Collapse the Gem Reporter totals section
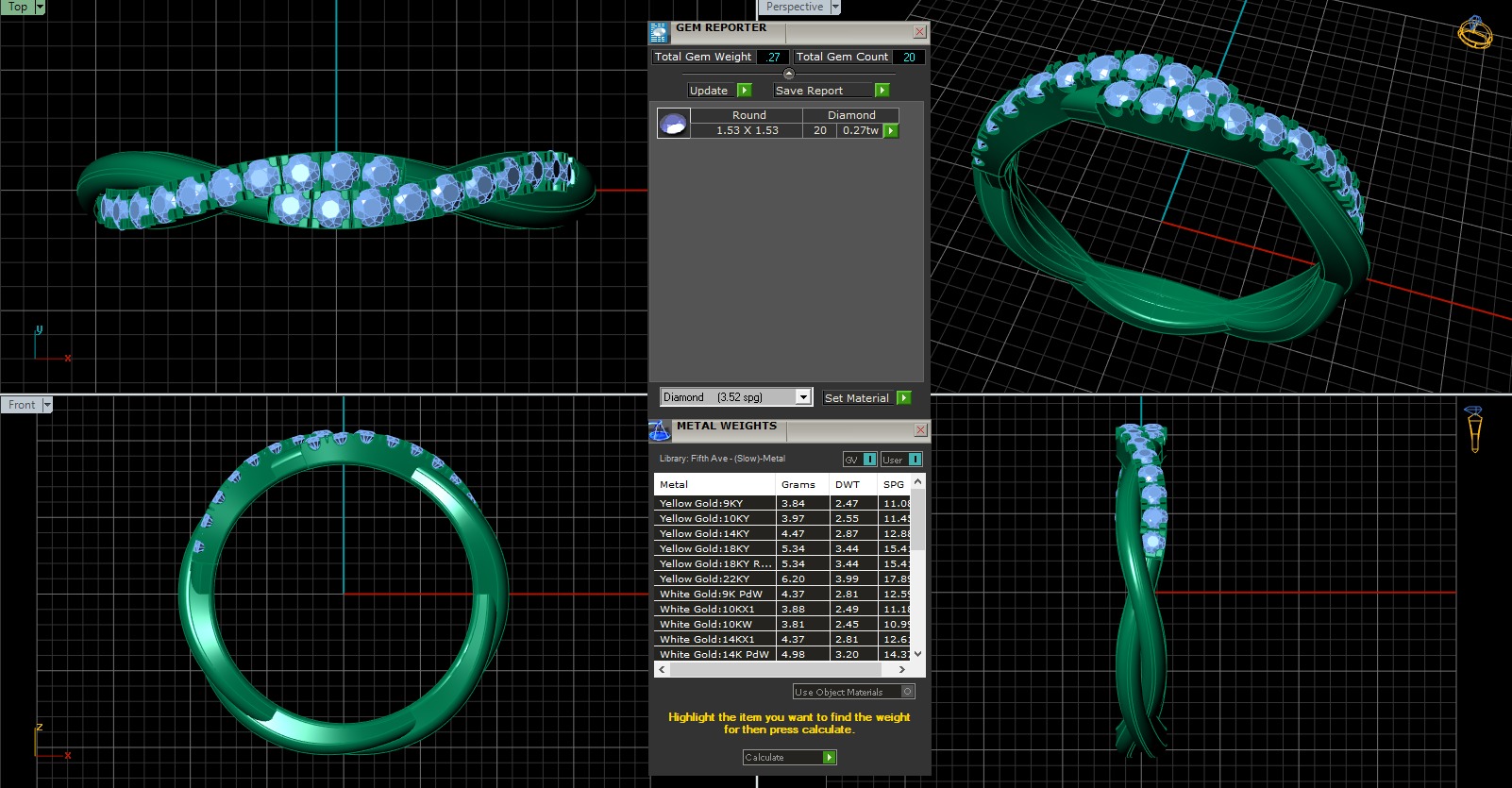 pyautogui.click(x=789, y=74)
